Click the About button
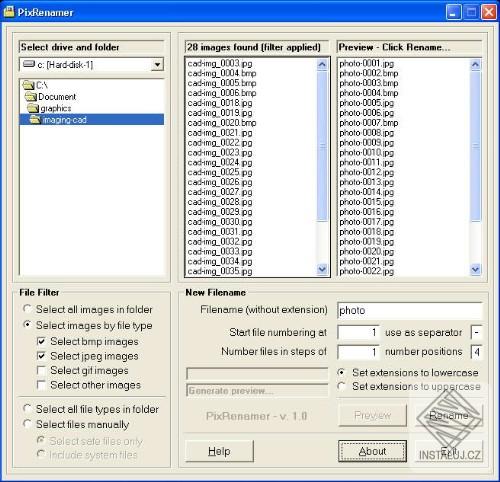The image size is (500, 482). coord(372,451)
